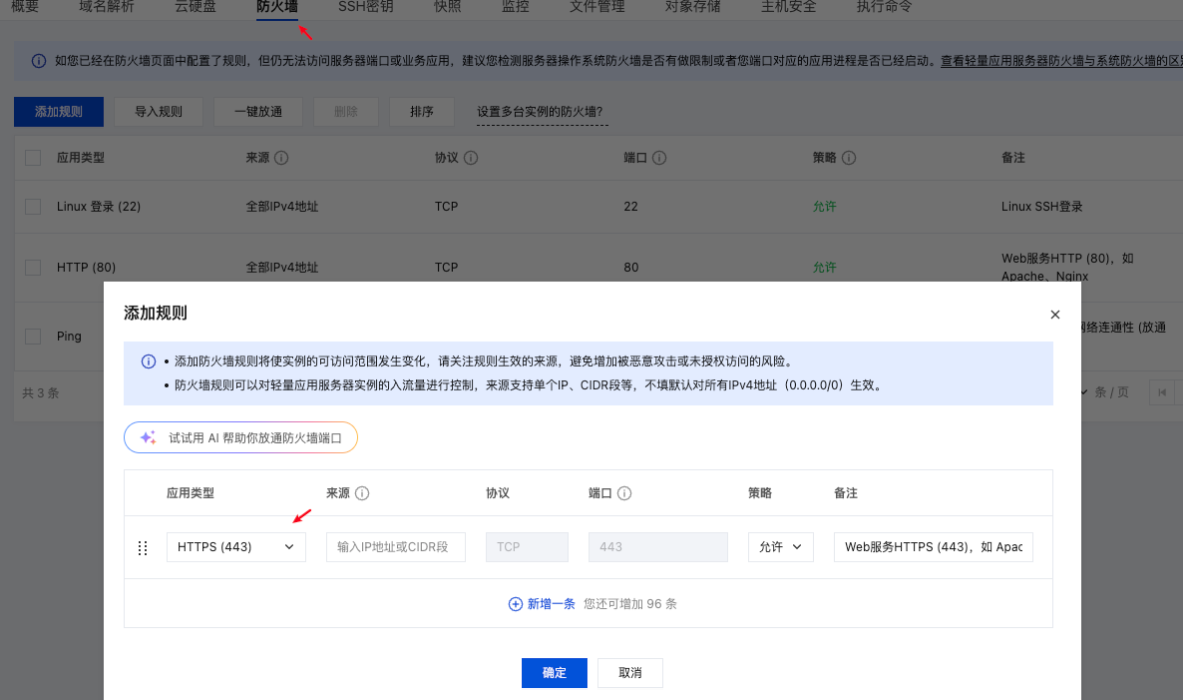
Task: Expand the 允许 policy dropdown
Action: [x=780, y=547]
